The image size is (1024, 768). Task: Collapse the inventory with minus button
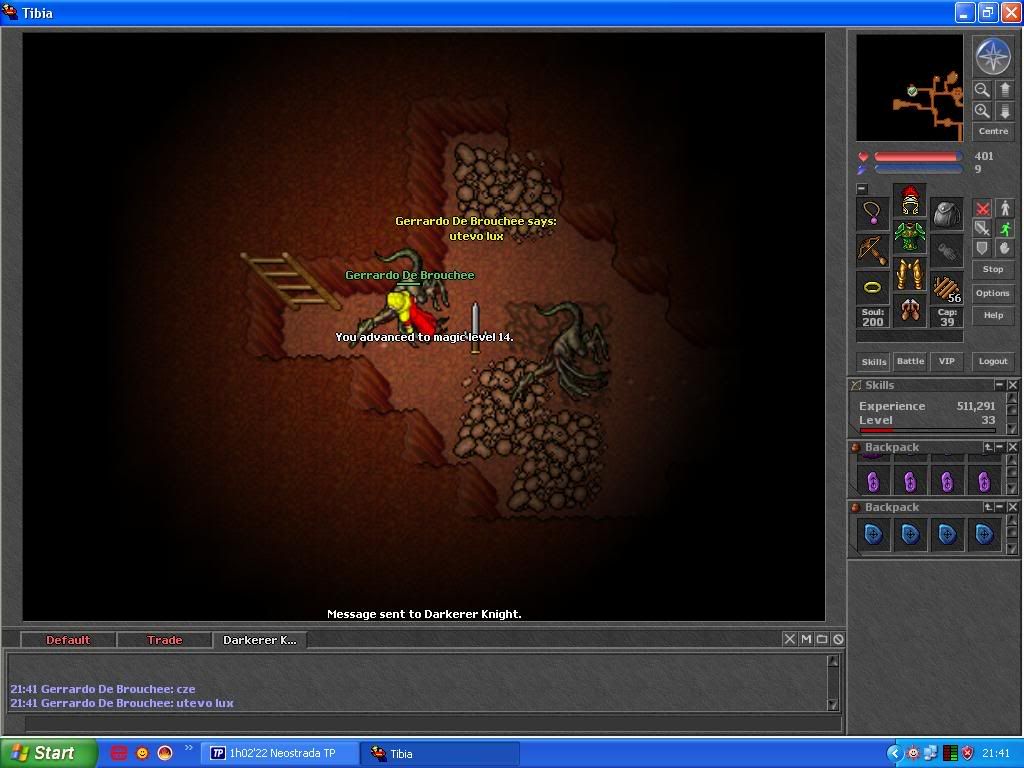click(862, 188)
